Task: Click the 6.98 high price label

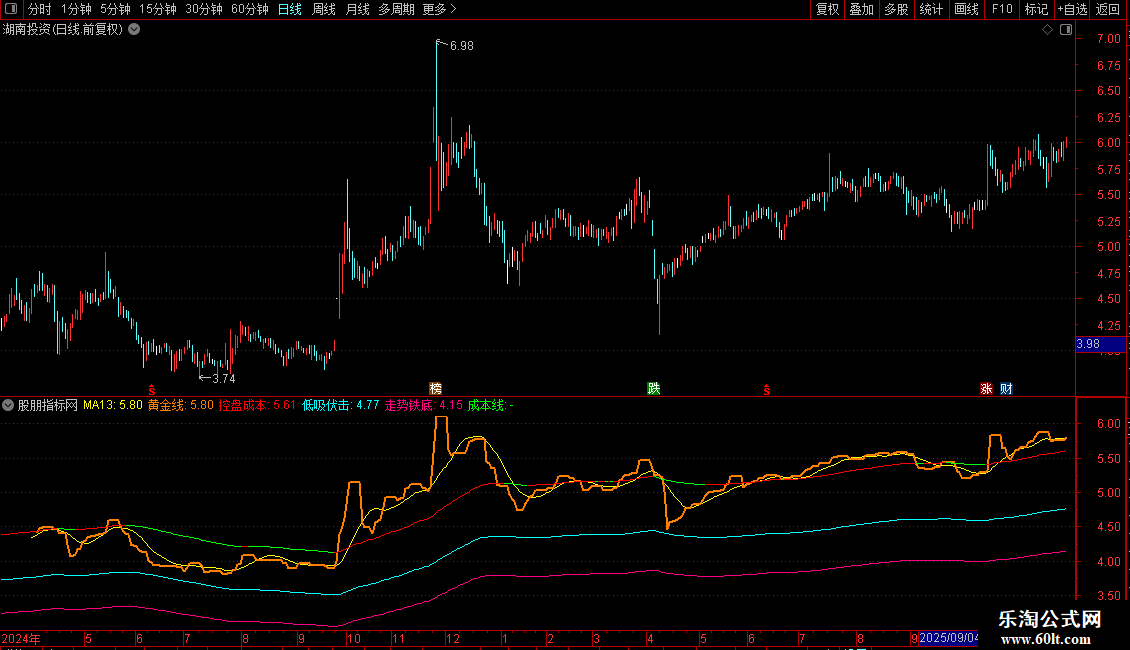Action: click(461, 46)
